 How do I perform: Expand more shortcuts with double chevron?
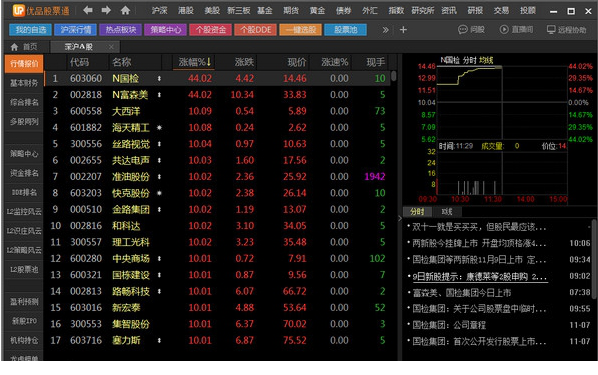pos(385,29)
